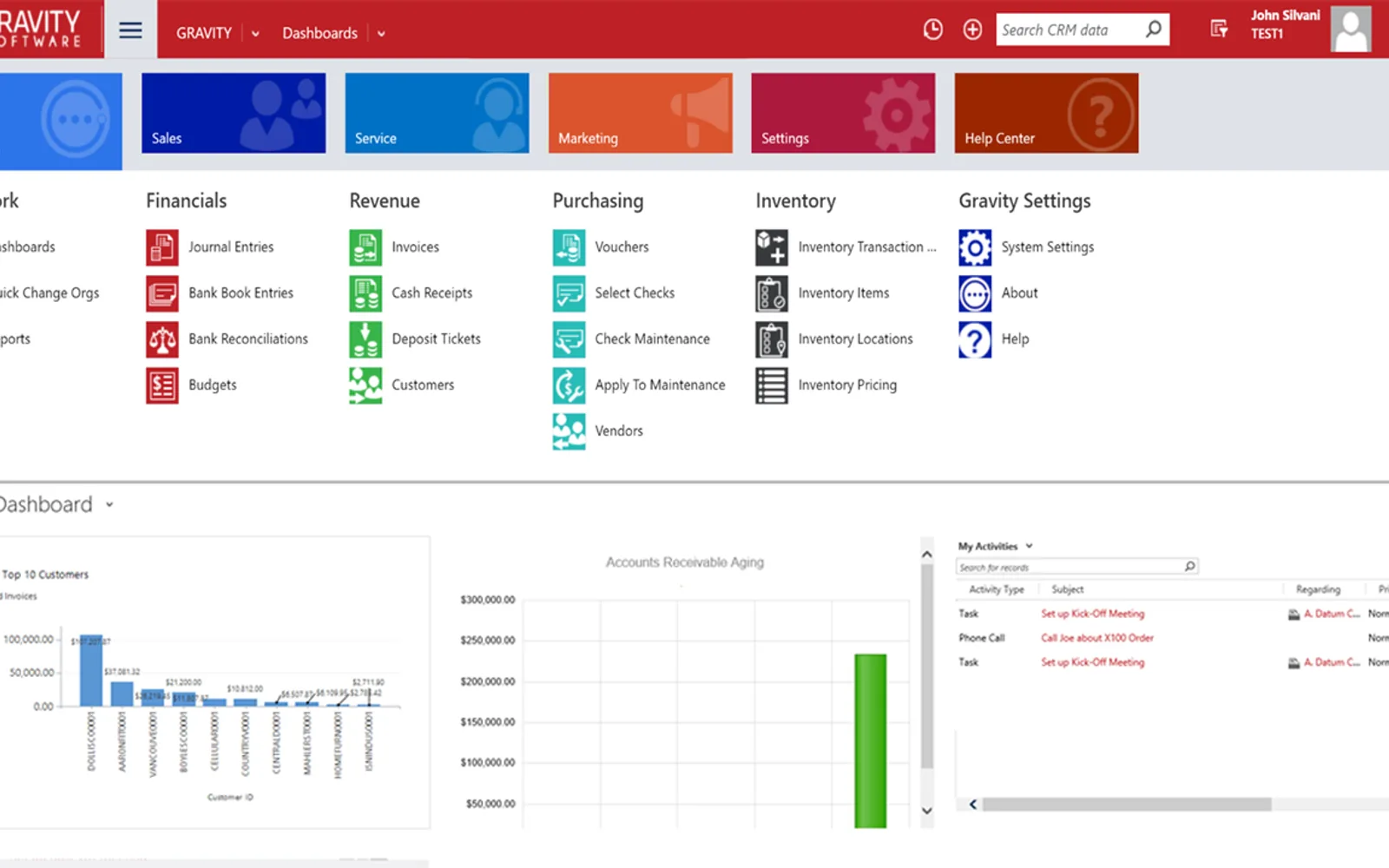Open the Phone Call activity row

click(x=1172, y=638)
